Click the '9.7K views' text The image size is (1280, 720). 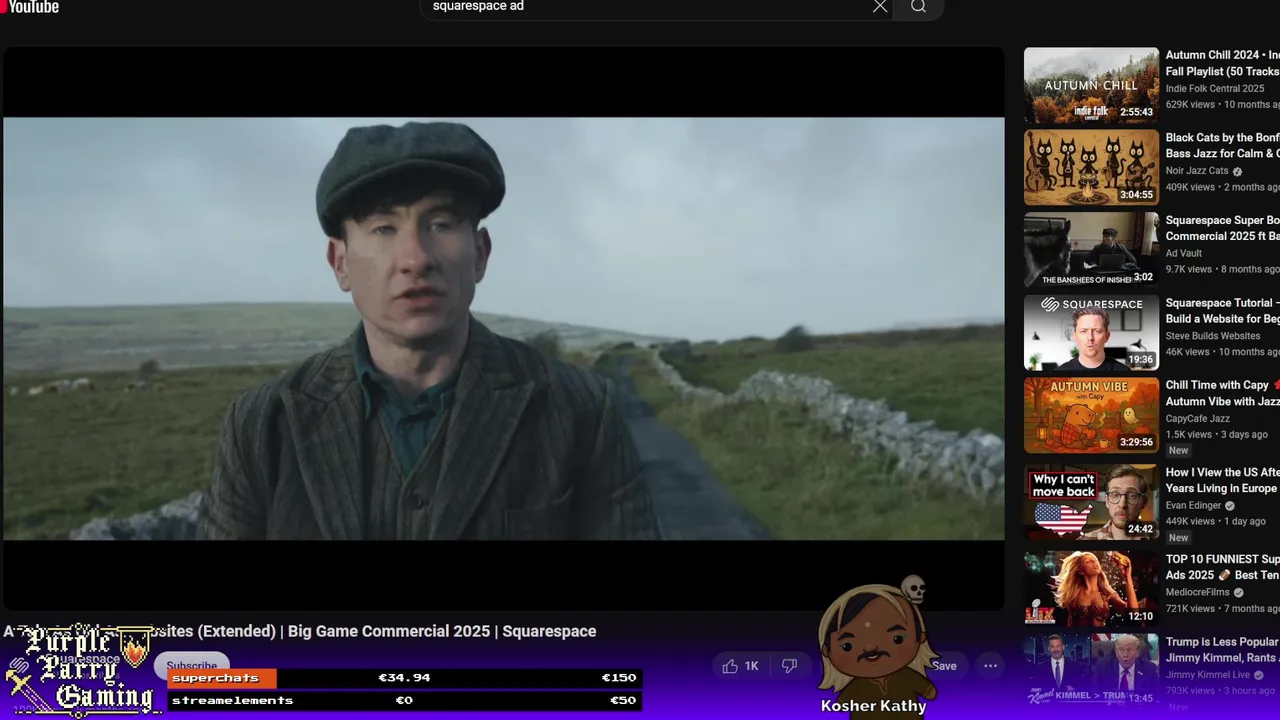pyautogui.click(x=1188, y=269)
